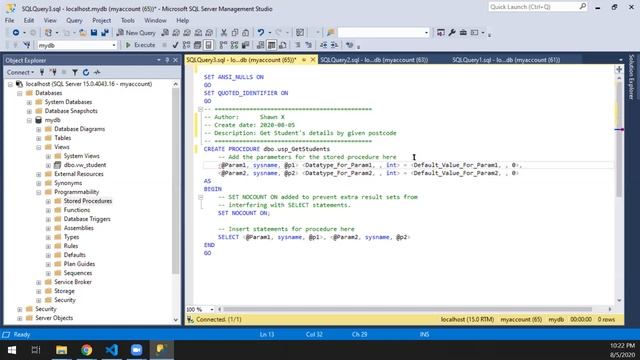Click the Properties wrench icon in the toolbar

tap(452, 33)
